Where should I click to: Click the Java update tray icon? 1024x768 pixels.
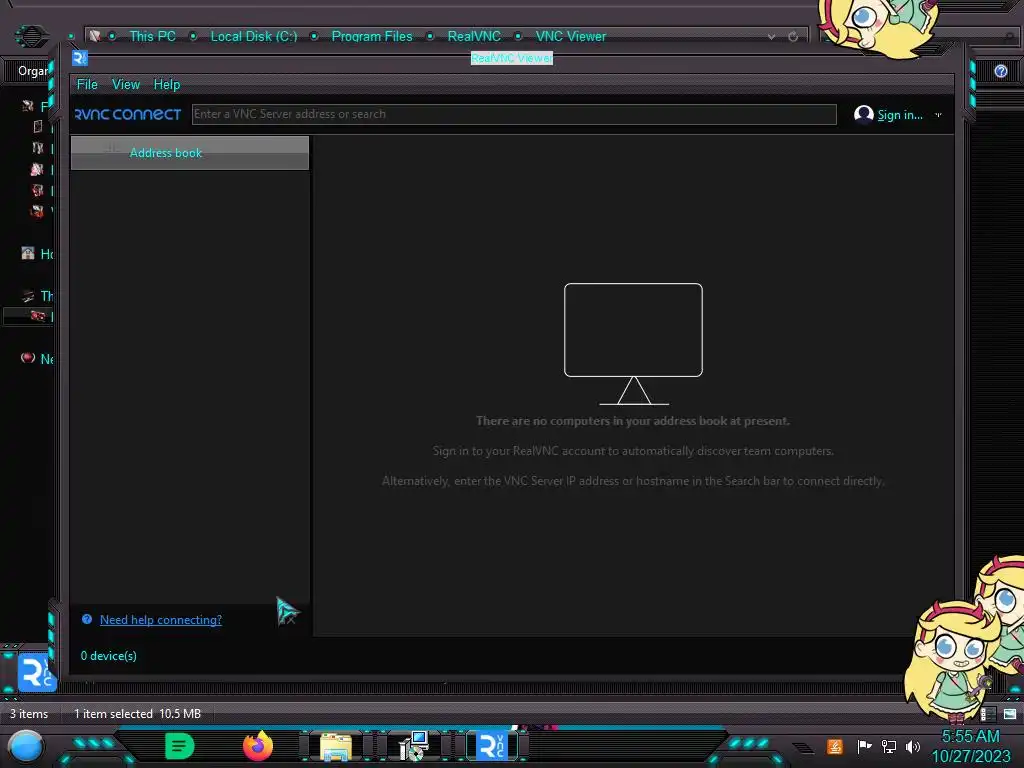[835, 746]
